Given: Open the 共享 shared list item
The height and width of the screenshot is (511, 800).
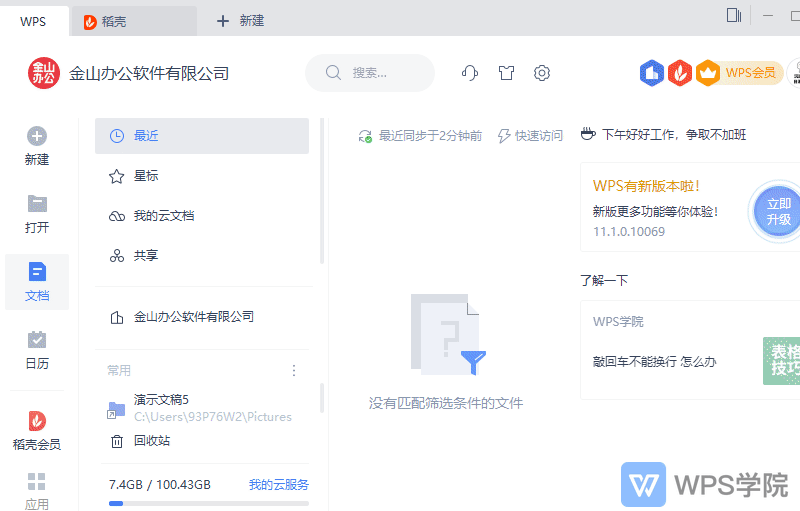Looking at the screenshot, I should click(202, 256).
